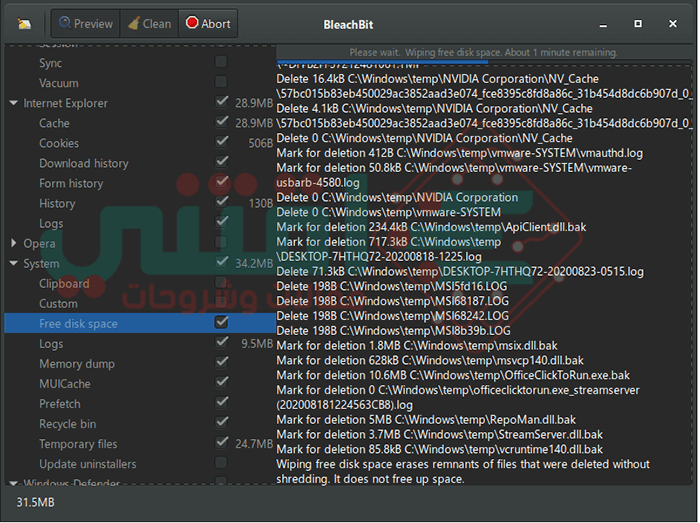Maximize the BleachBit window
The height and width of the screenshot is (523, 700).
pyautogui.click(x=638, y=24)
